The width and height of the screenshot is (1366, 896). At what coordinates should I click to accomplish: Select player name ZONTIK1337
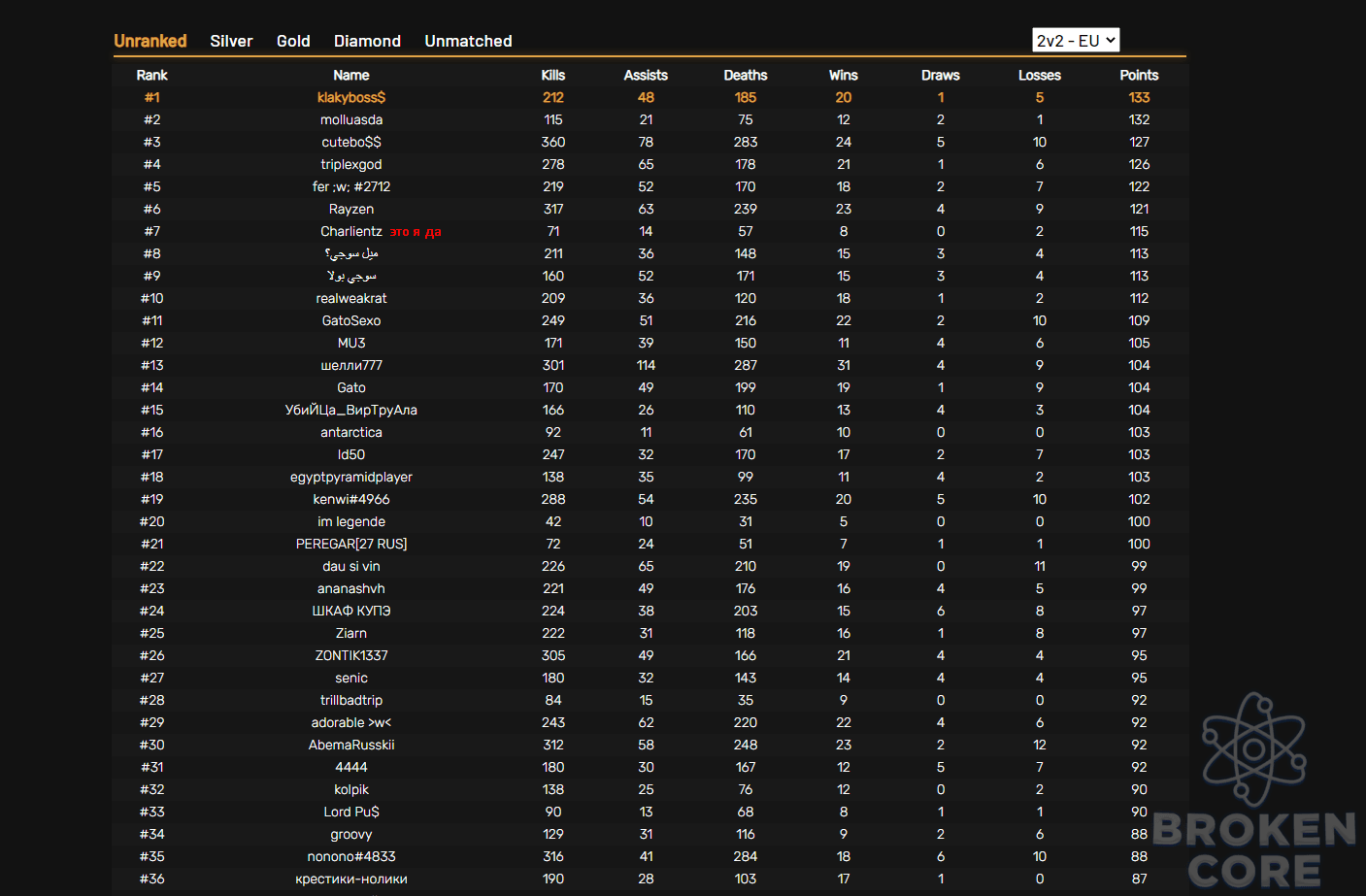tap(351, 655)
